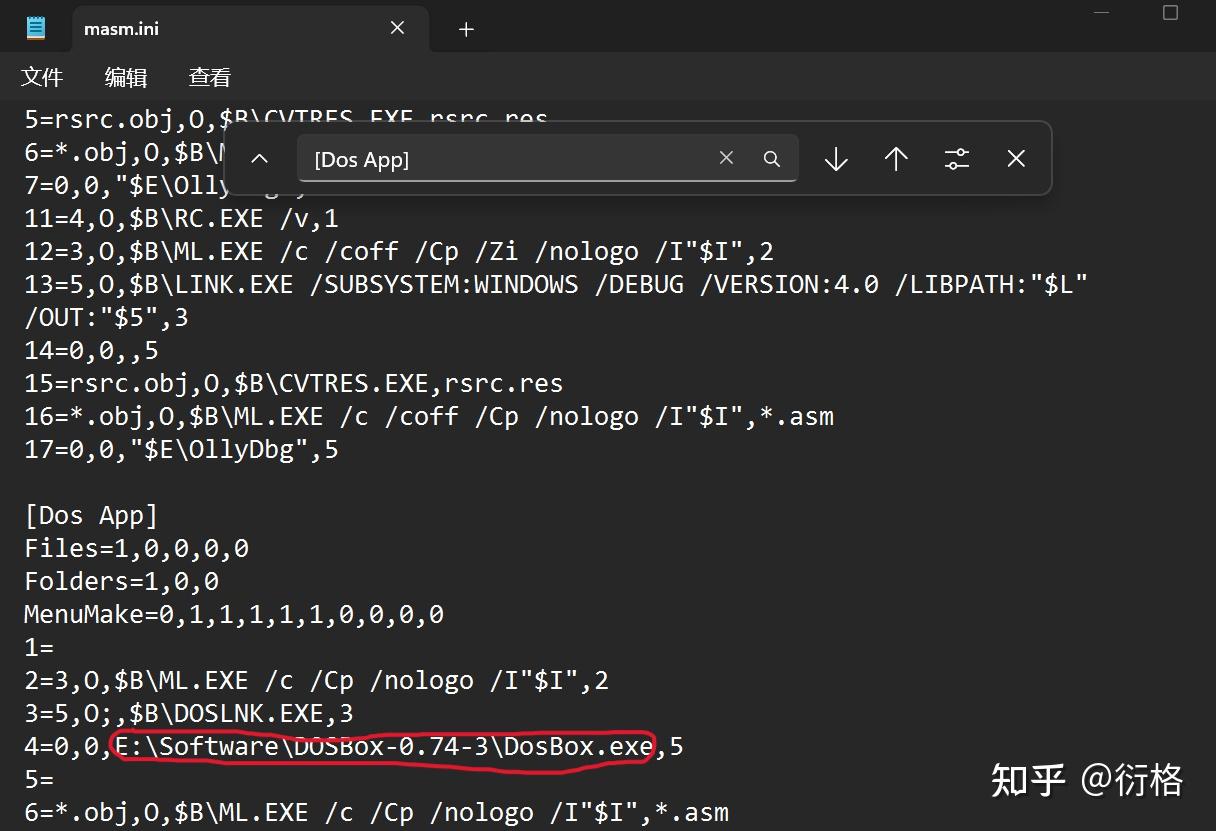Collapse the find bar via the up chevron
1216x831 pixels.
tap(259, 158)
